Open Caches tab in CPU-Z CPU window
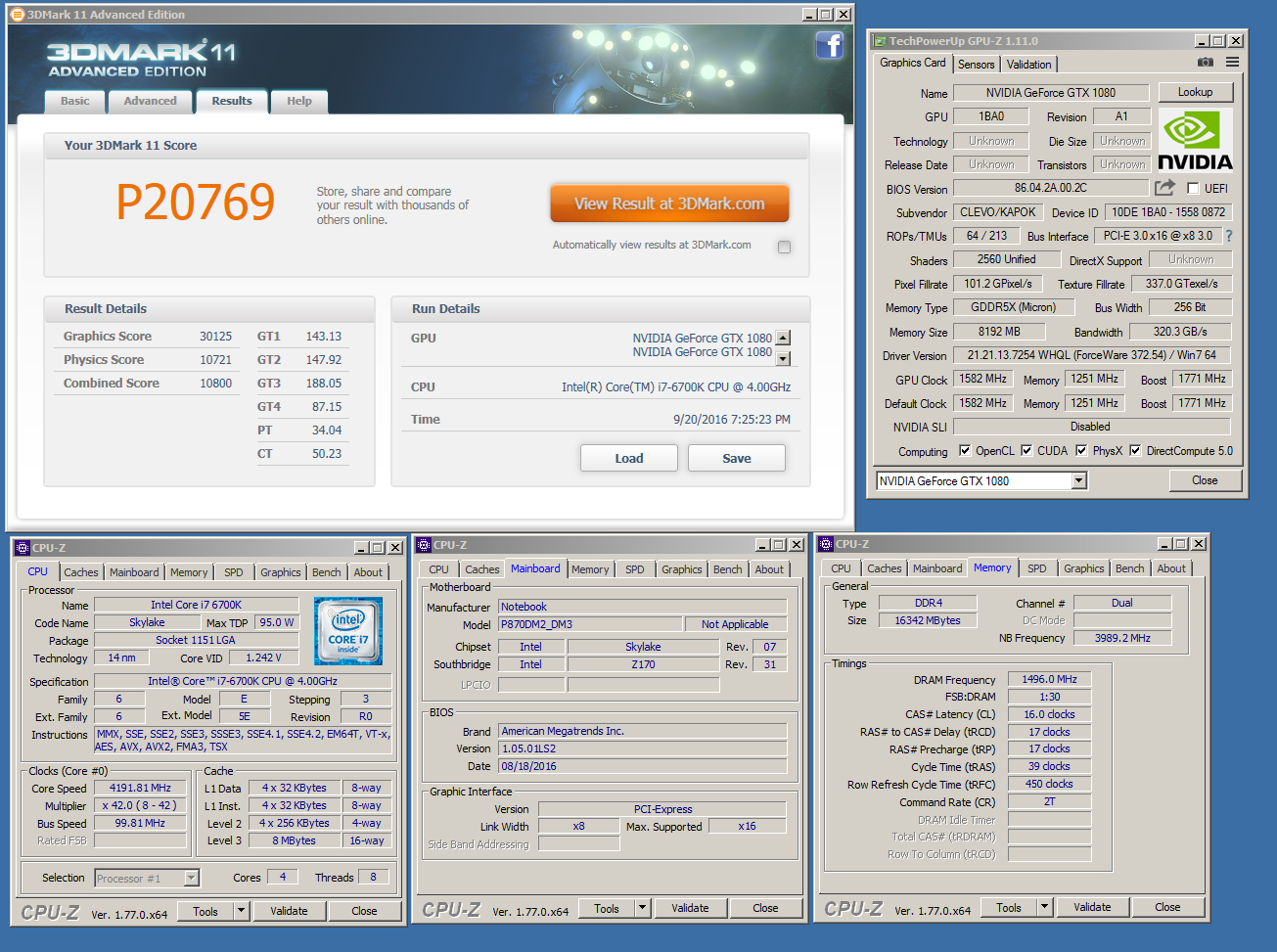Screen dimensions: 1277x952 click(81, 572)
